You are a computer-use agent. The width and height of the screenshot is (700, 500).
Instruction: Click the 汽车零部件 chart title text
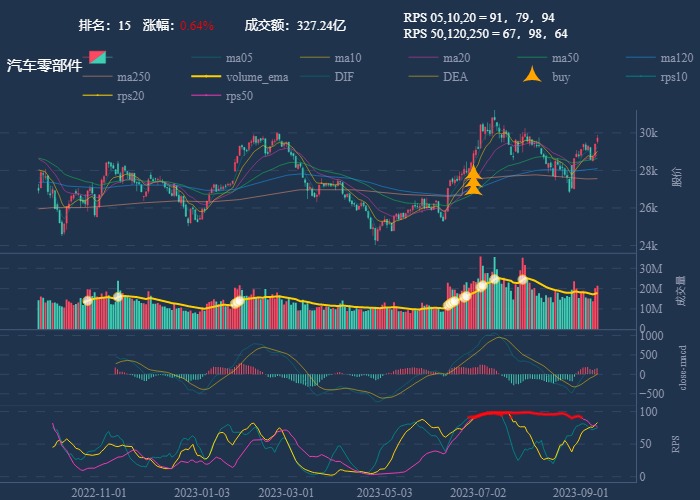click(44, 65)
